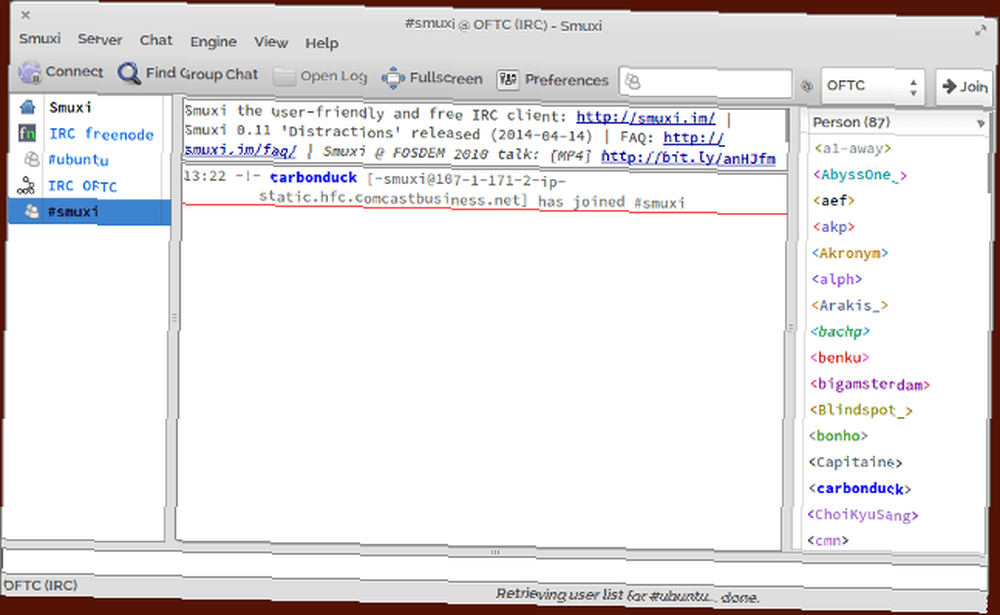Screen dimensions: 1000x615
Task: Open the Smuxi menu
Action: click(40, 39)
